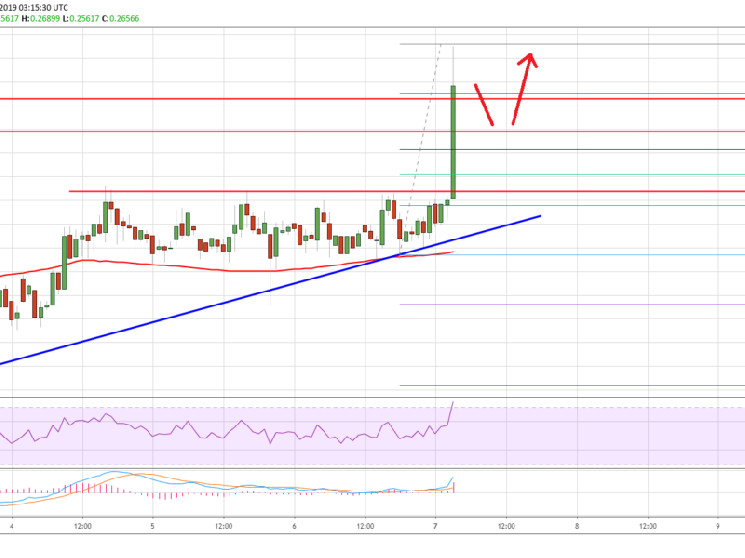Click the date label 8 on time axis
This screenshot has width=745, height=558.
[577, 526]
